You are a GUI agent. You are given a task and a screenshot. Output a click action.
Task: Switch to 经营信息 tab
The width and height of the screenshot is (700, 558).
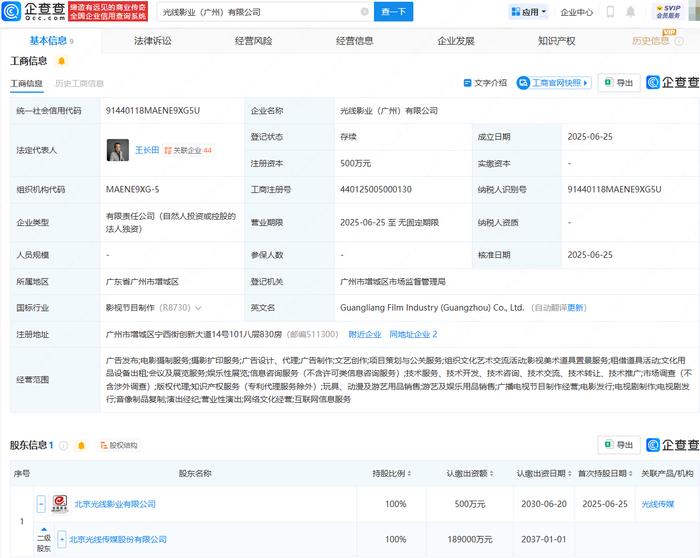(x=354, y=41)
